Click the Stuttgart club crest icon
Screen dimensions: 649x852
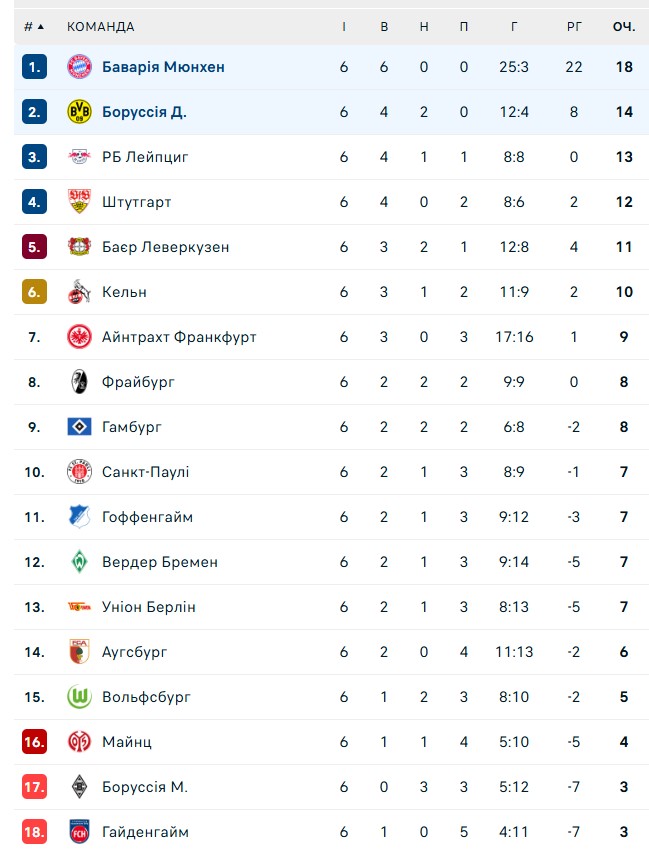[79, 202]
